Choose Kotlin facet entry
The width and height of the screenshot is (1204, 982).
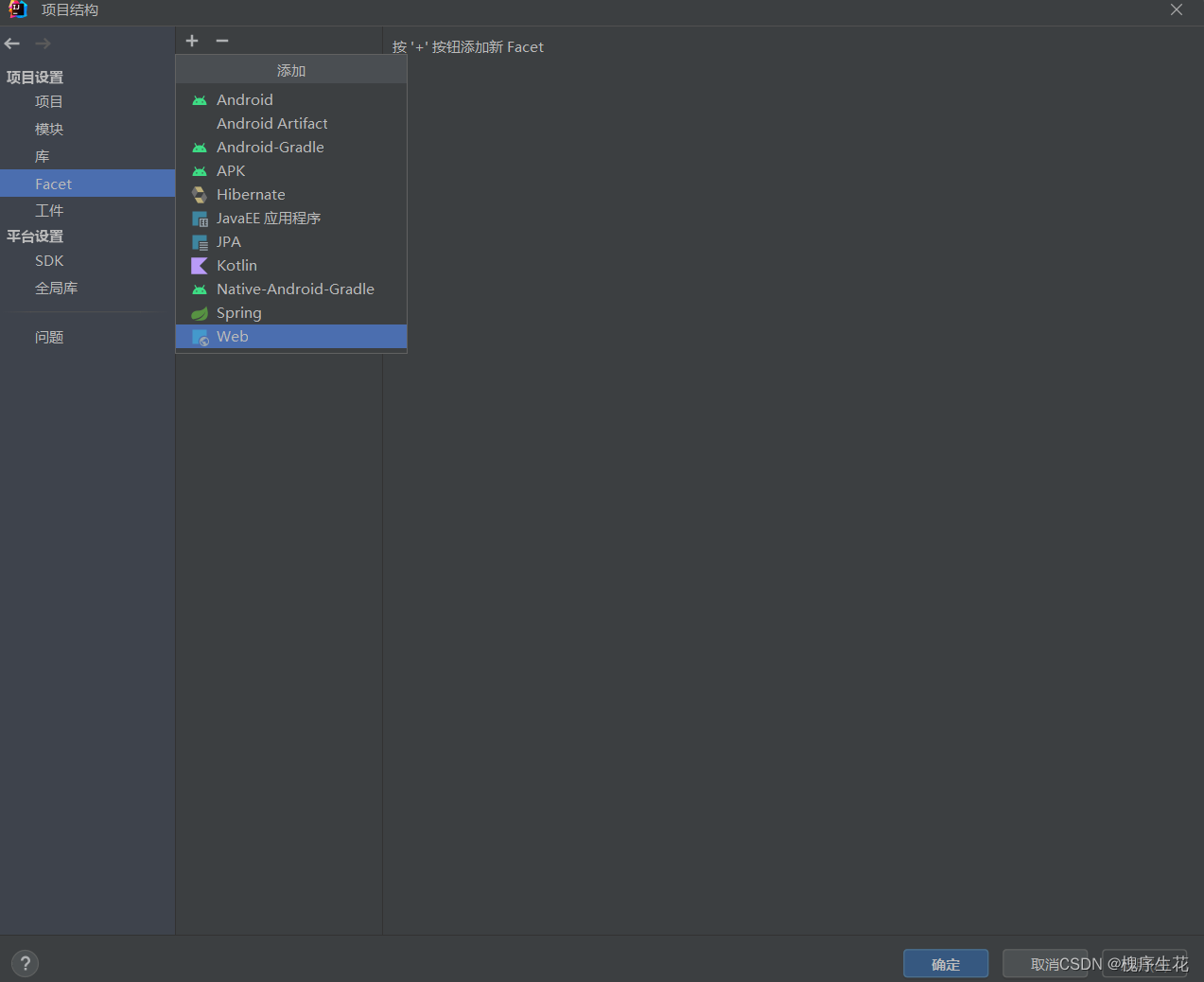[x=291, y=266]
